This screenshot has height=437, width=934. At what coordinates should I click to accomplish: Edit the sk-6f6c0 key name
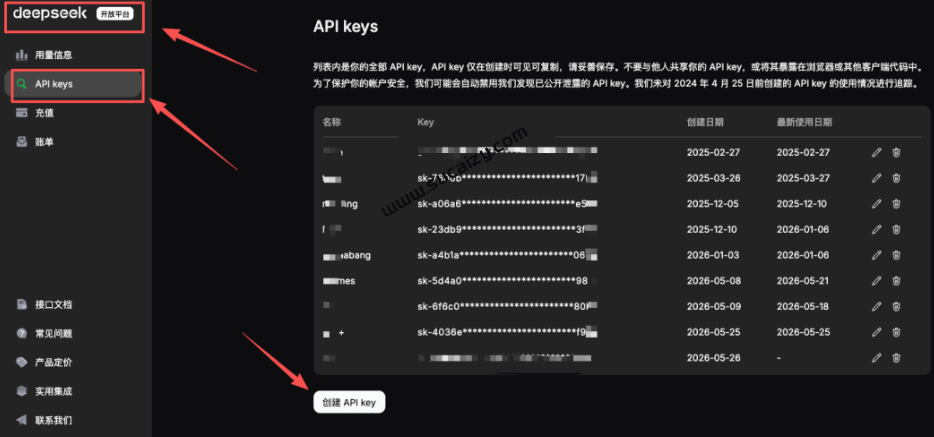pyautogui.click(x=876, y=307)
